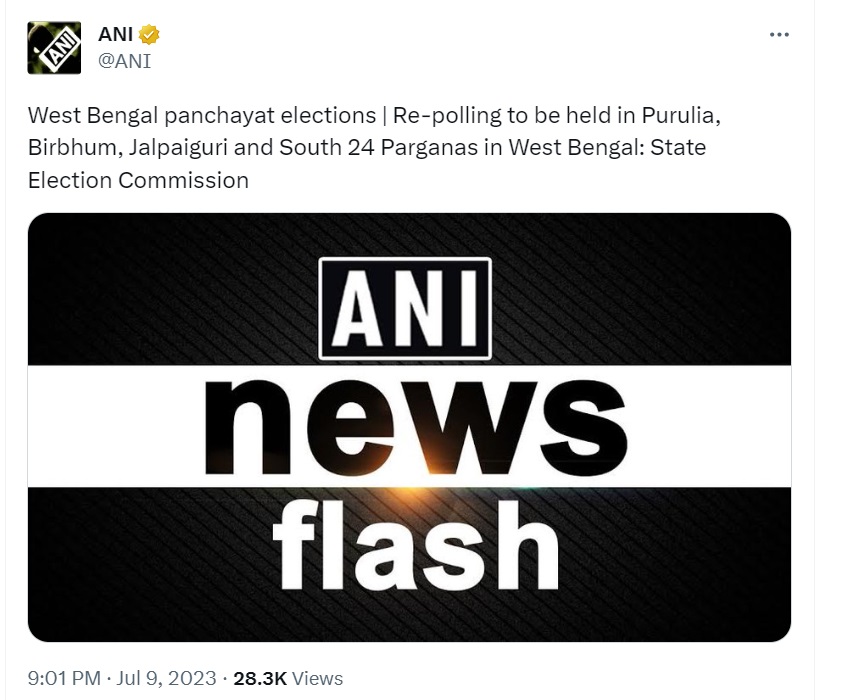Click the word 'Views' label
This screenshot has height=700, width=841.
tap(318, 678)
